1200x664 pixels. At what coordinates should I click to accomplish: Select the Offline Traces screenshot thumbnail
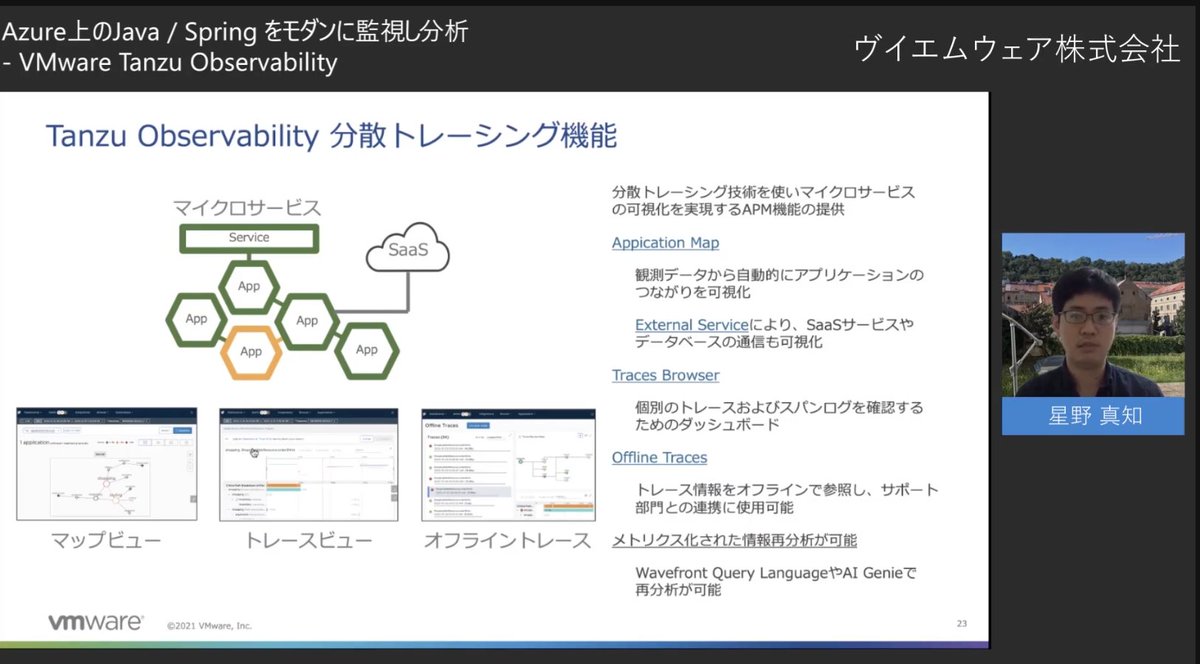coord(508,464)
